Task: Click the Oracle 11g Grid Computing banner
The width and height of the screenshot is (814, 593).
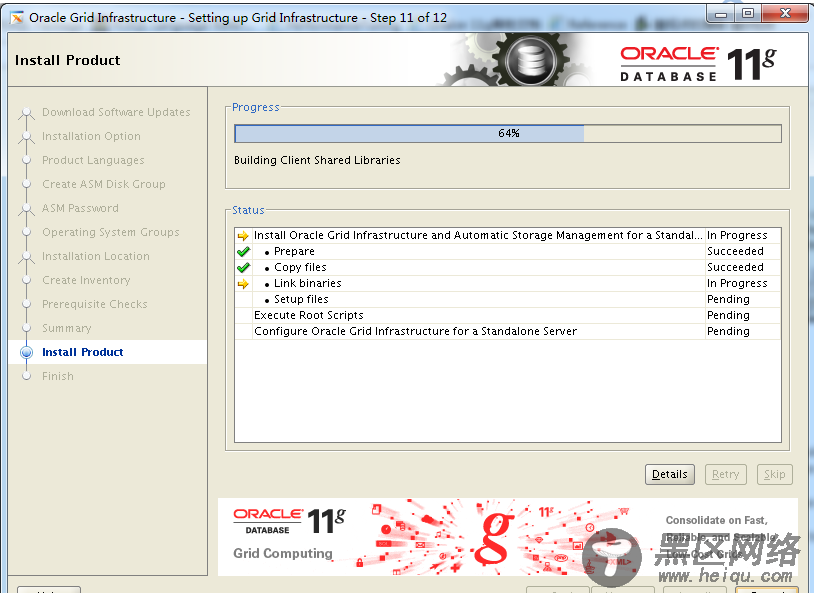Action: click(507, 537)
